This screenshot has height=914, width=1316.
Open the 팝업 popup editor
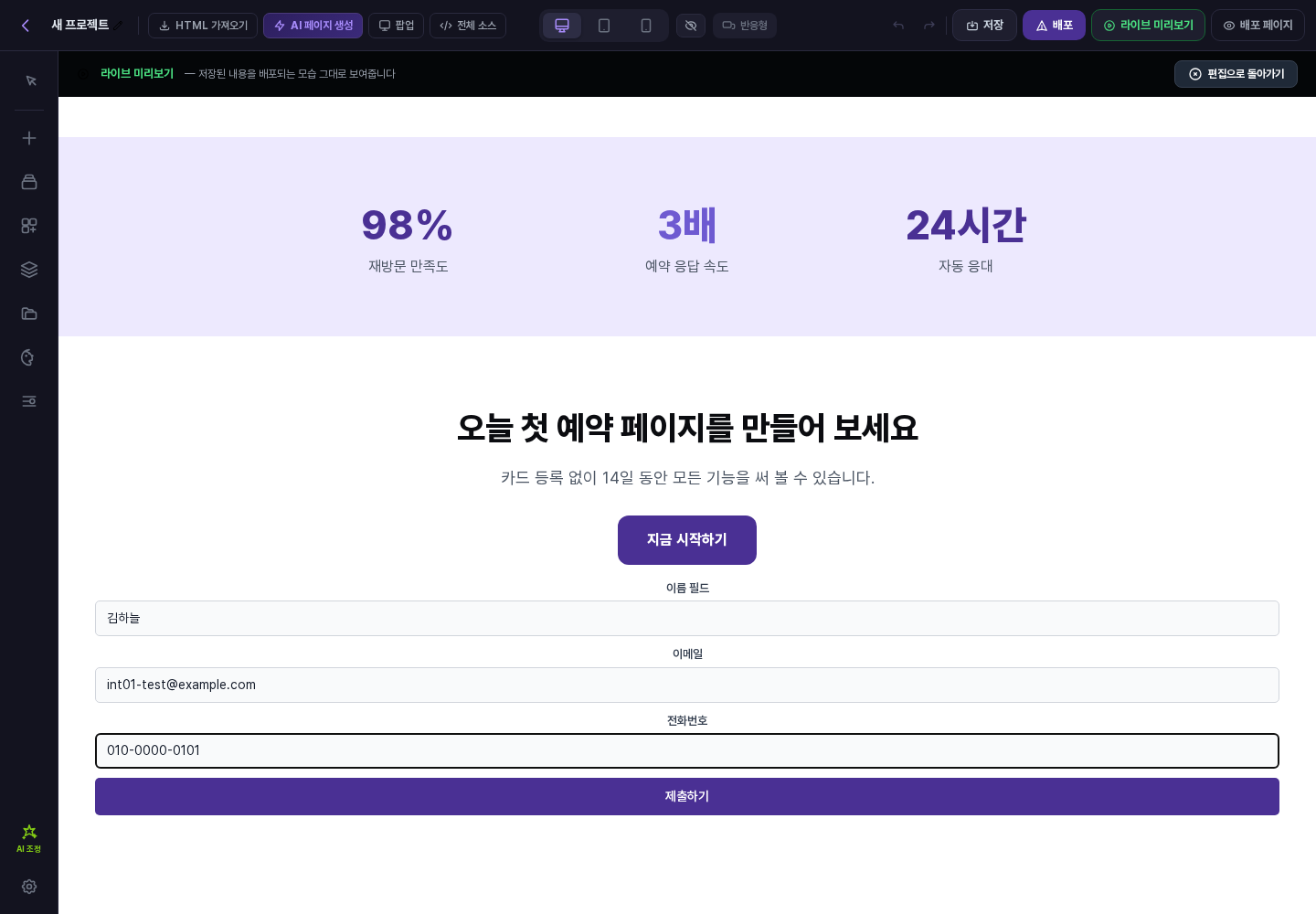click(397, 26)
